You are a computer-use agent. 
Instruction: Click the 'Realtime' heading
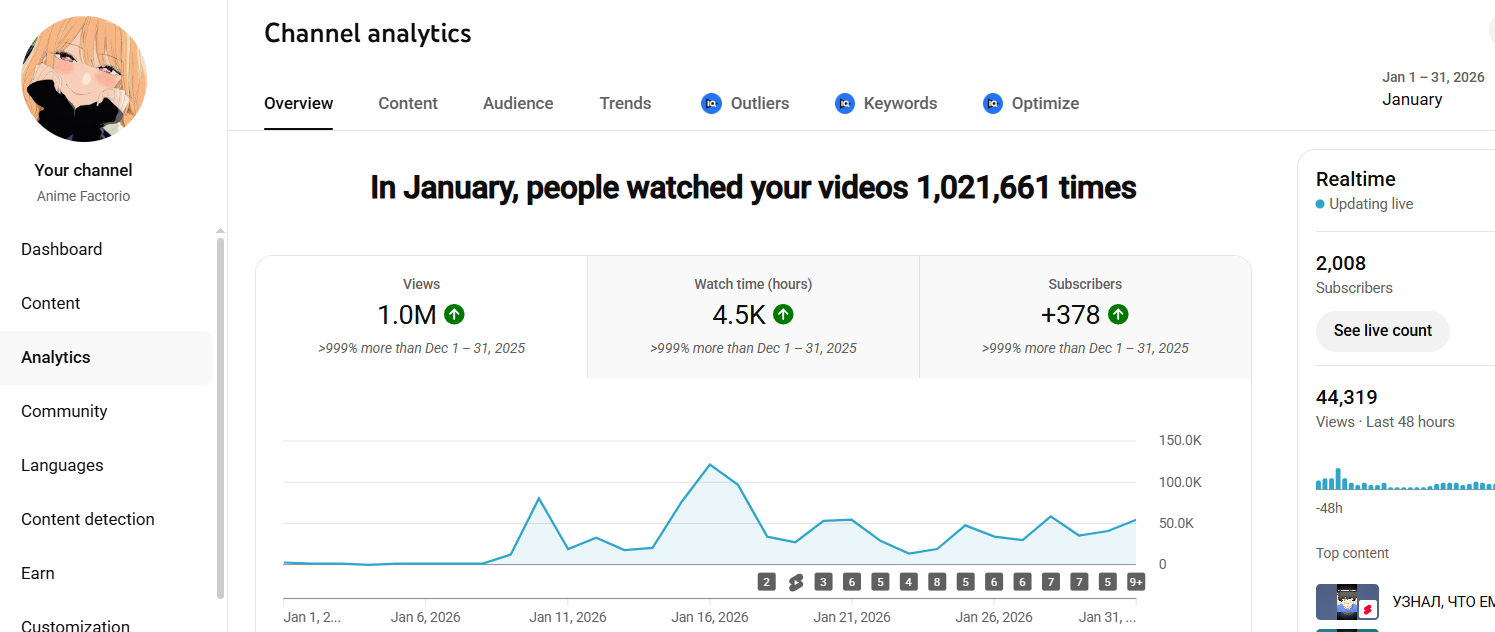(1355, 179)
